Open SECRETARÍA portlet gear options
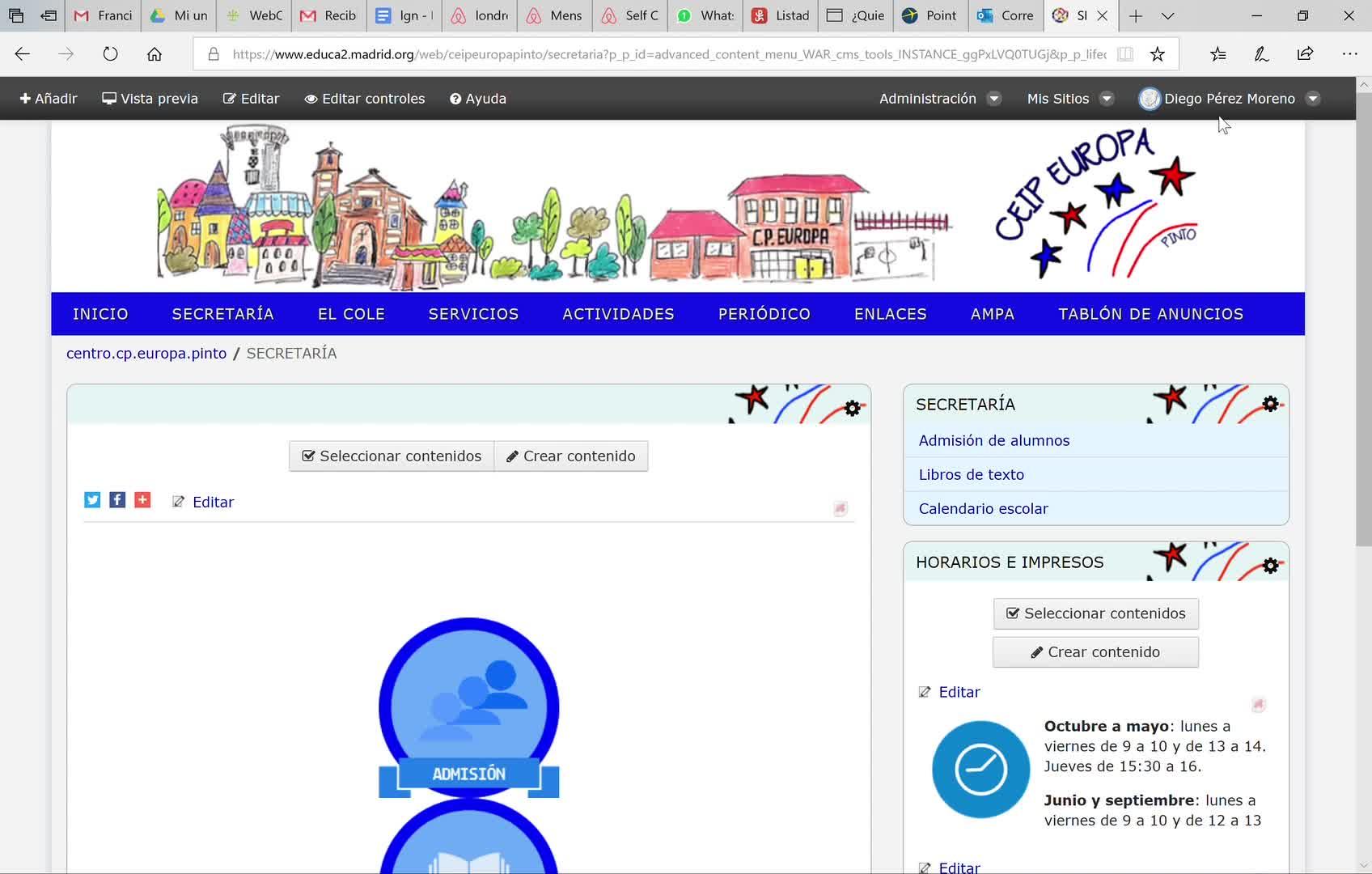 click(1271, 404)
